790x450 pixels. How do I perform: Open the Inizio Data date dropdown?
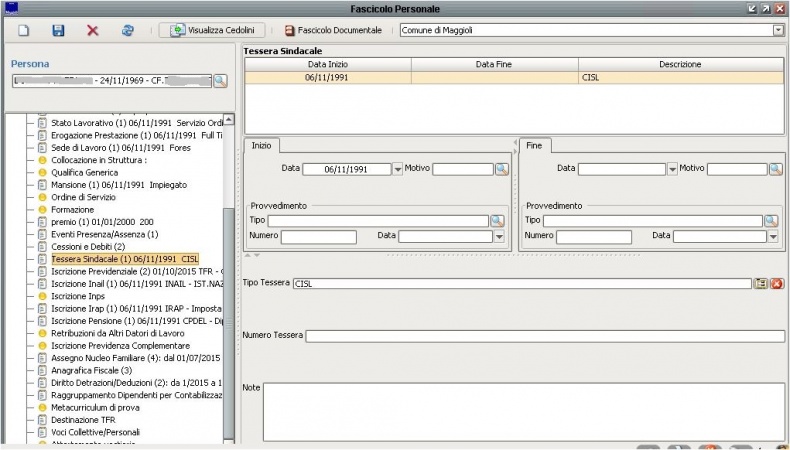398,170
